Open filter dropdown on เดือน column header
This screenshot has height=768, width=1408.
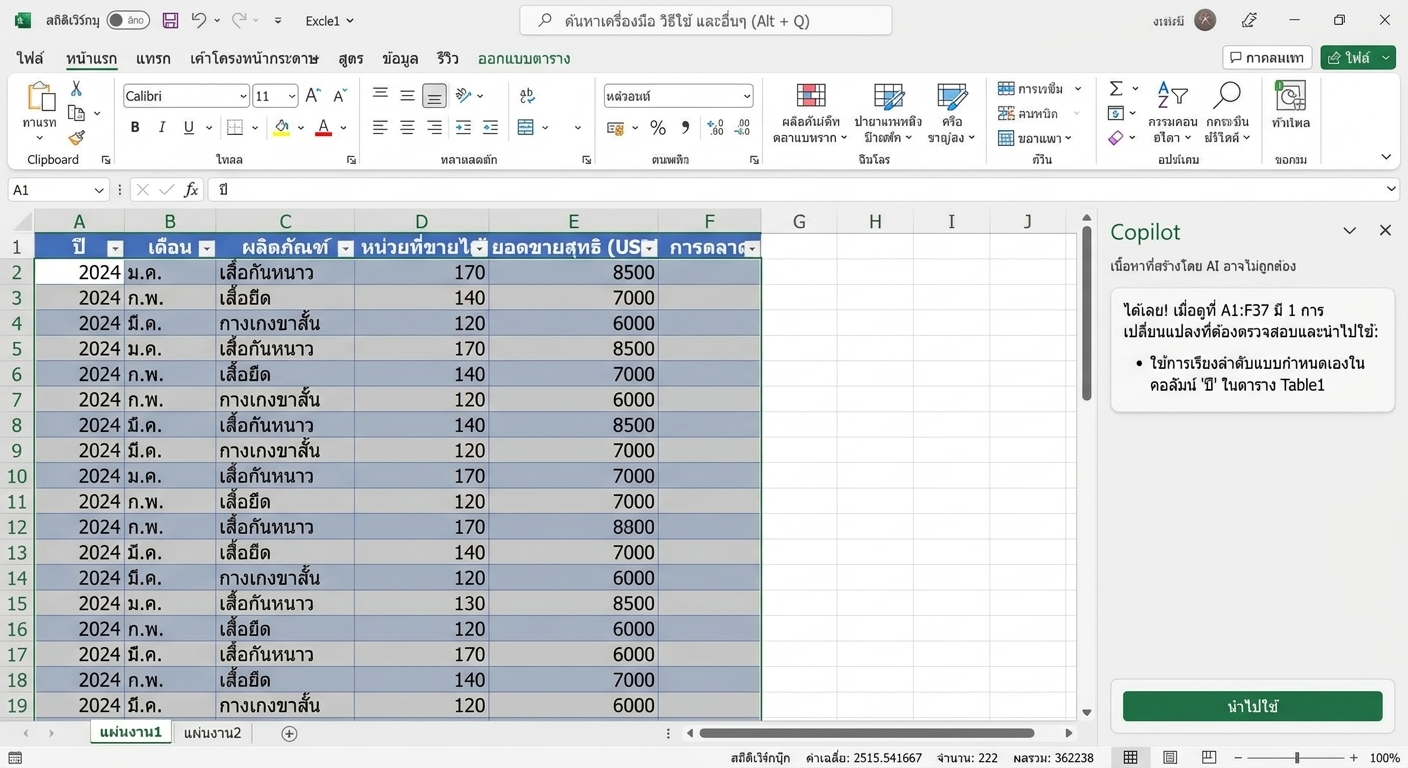pyautogui.click(x=206, y=248)
